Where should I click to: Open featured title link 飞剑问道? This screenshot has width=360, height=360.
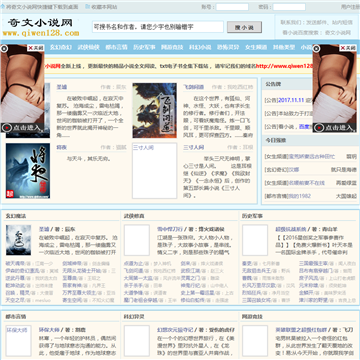(x=193, y=87)
